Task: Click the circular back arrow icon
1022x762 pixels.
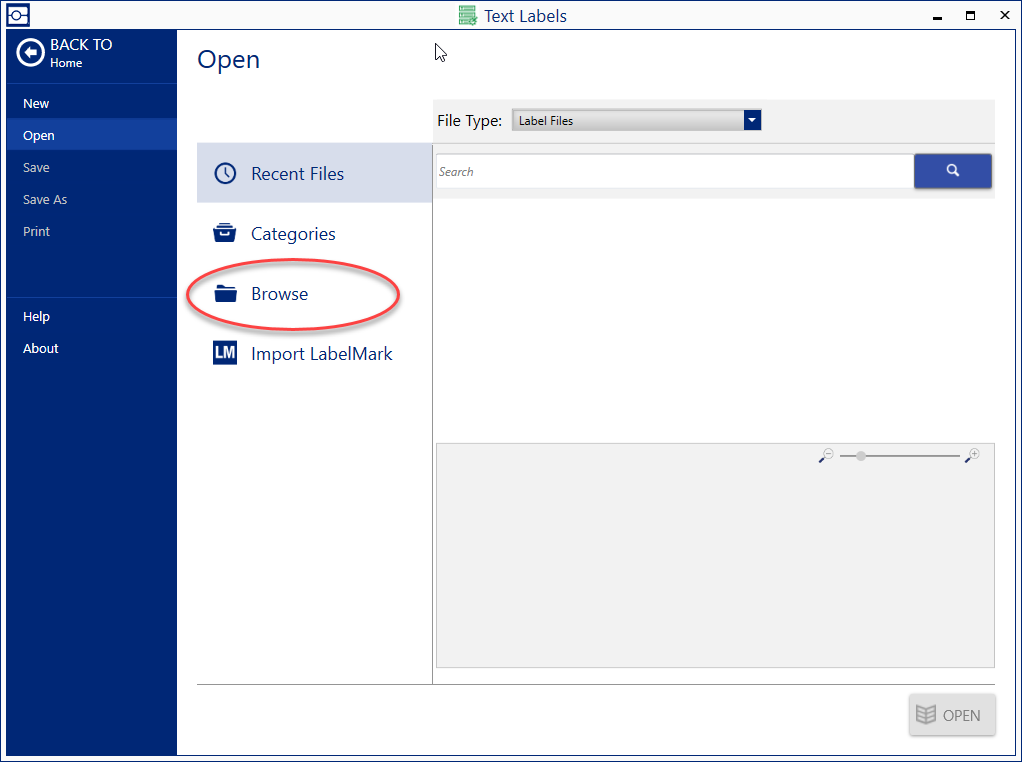Action: (x=30, y=52)
